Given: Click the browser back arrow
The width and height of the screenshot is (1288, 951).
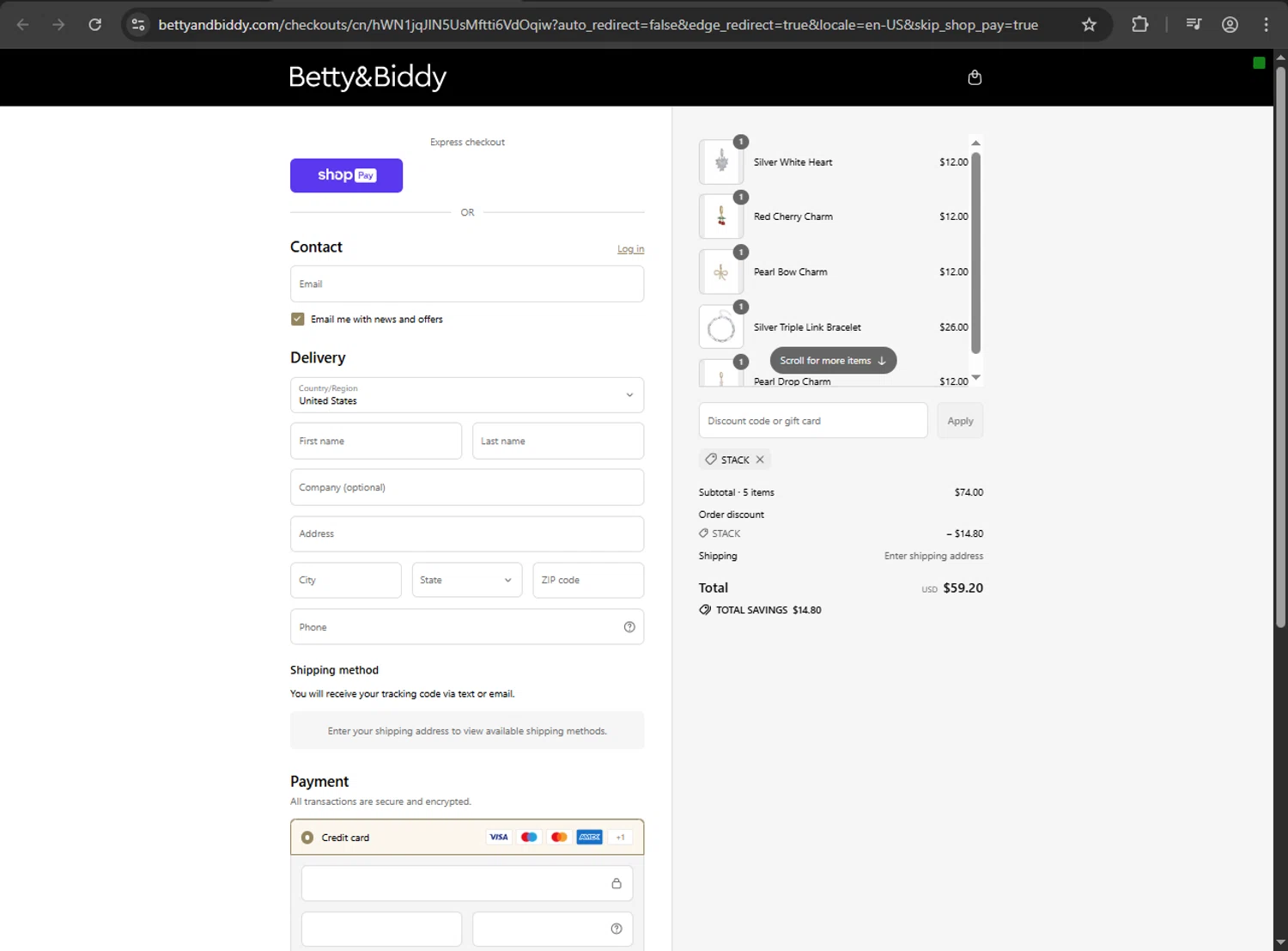Looking at the screenshot, I should pyautogui.click(x=23, y=25).
